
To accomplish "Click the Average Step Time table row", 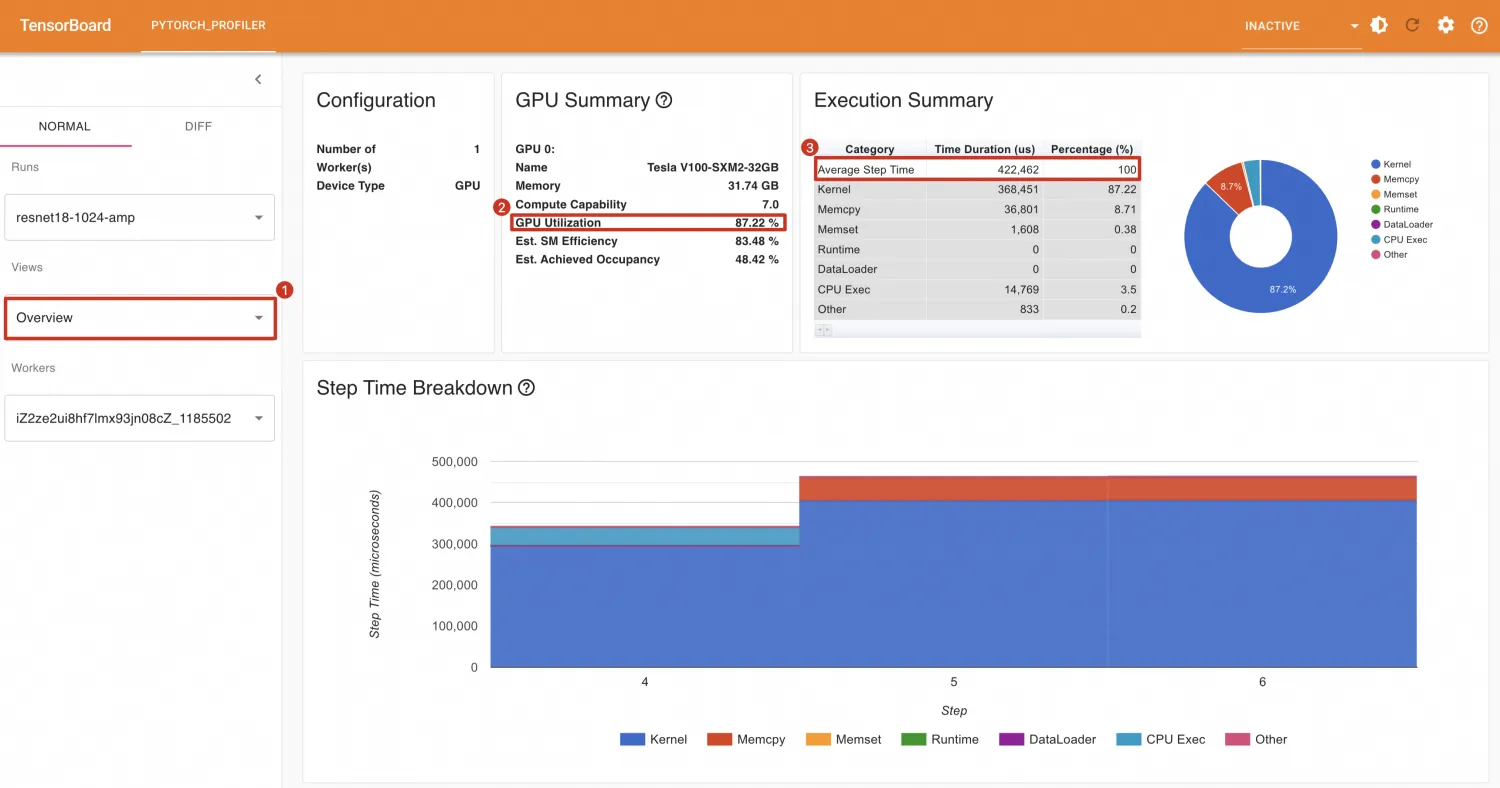I will (977, 169).
